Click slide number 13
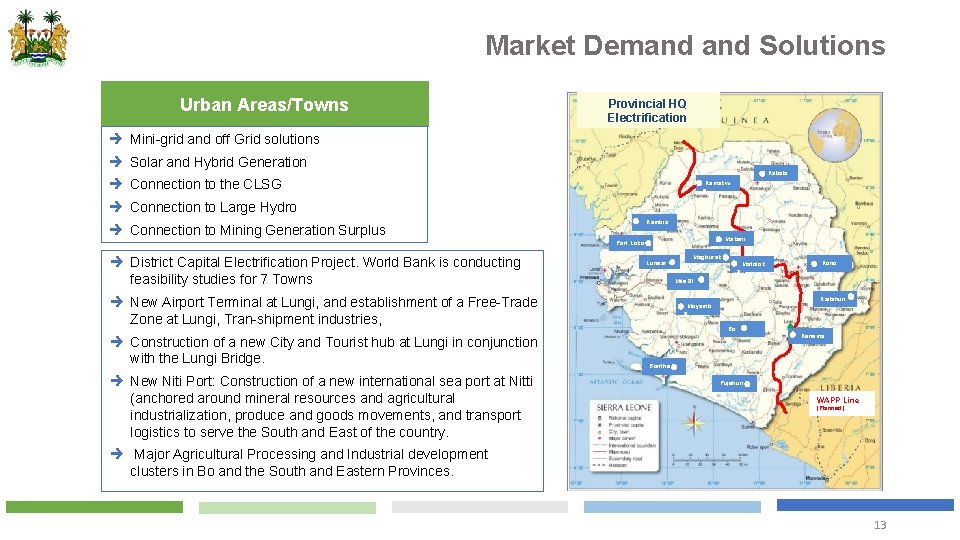 880,525
